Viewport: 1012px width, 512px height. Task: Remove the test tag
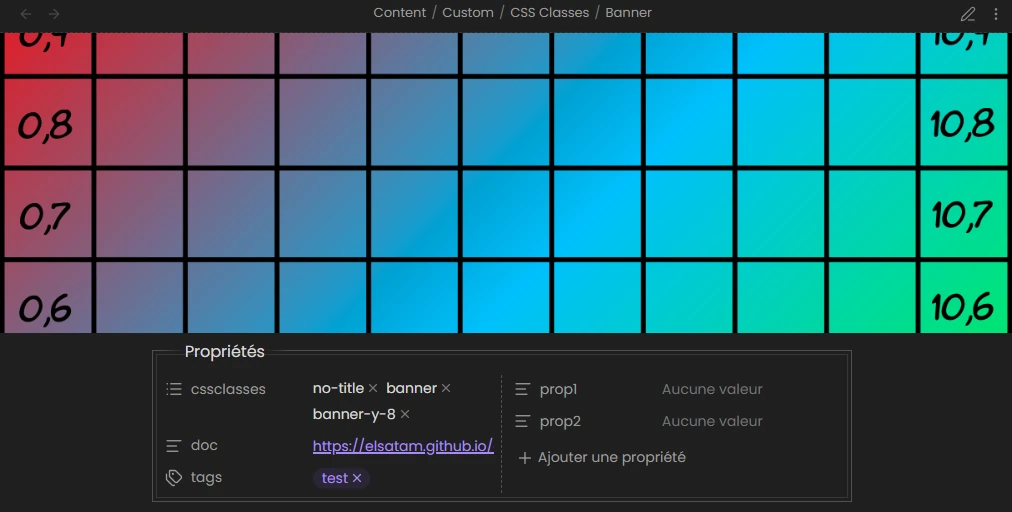click(357, 479)
